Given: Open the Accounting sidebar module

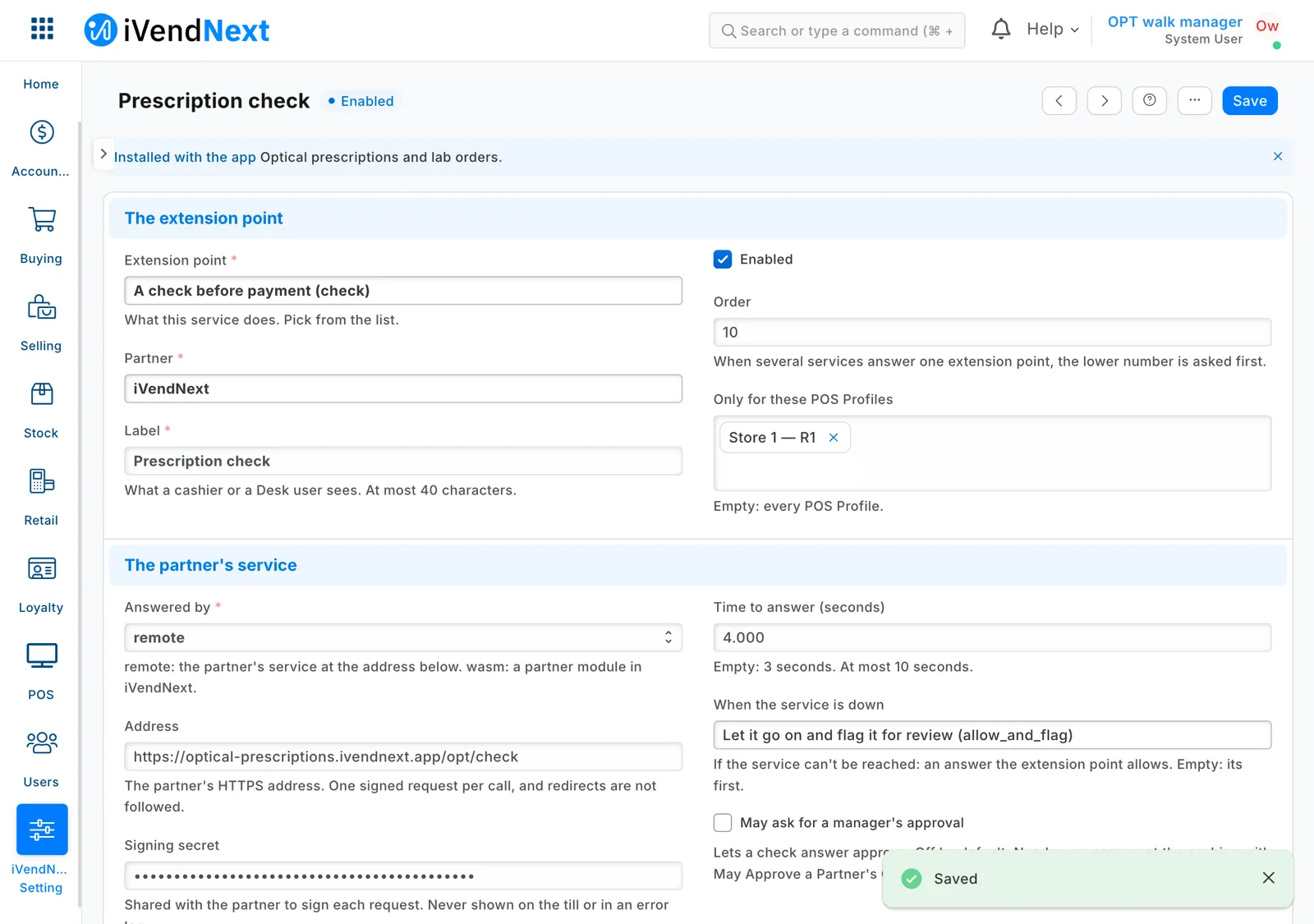Looking at the screenshot, I should [x=41, y=148].
